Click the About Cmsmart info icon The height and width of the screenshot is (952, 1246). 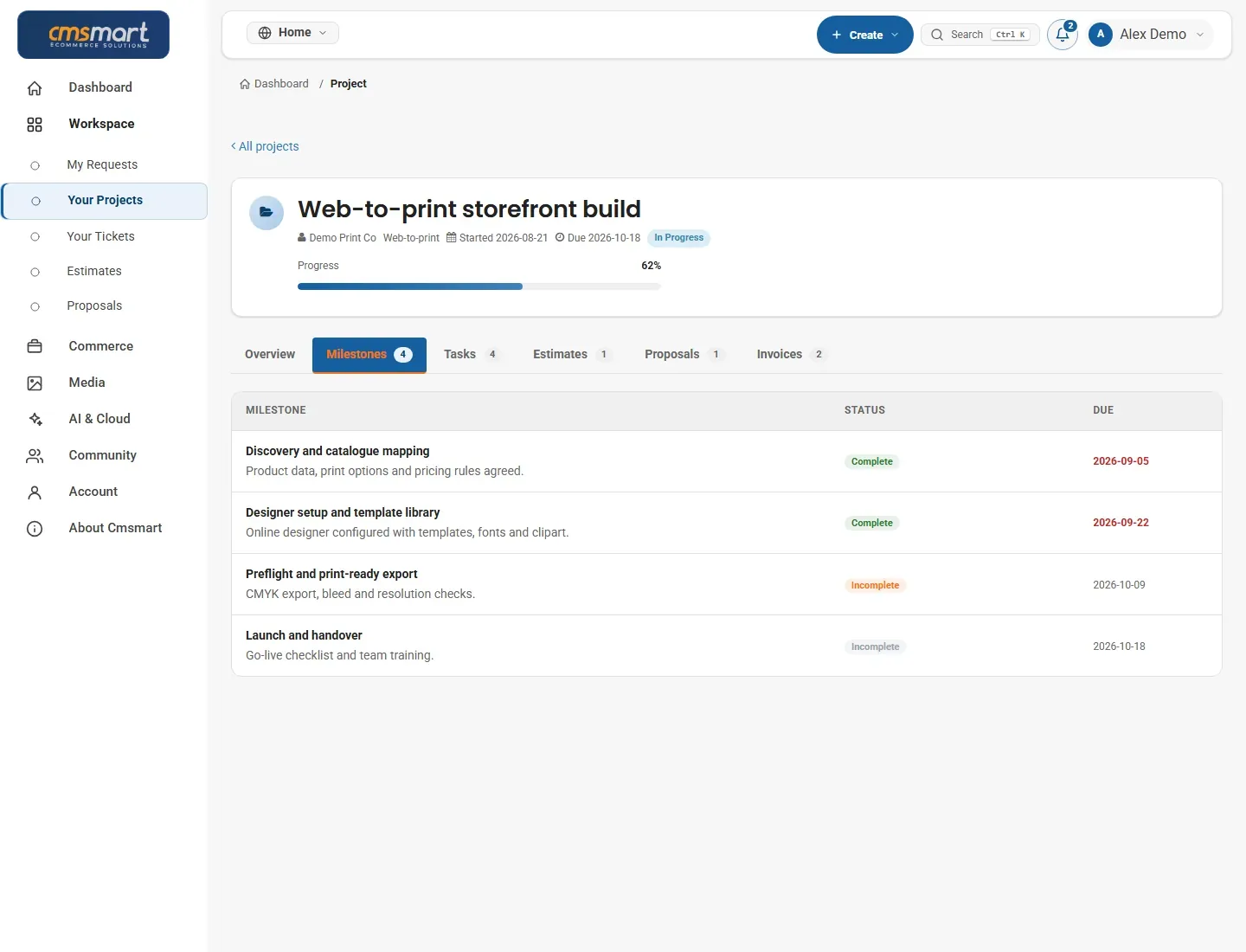pyautogui.click(x=35, y=528)
